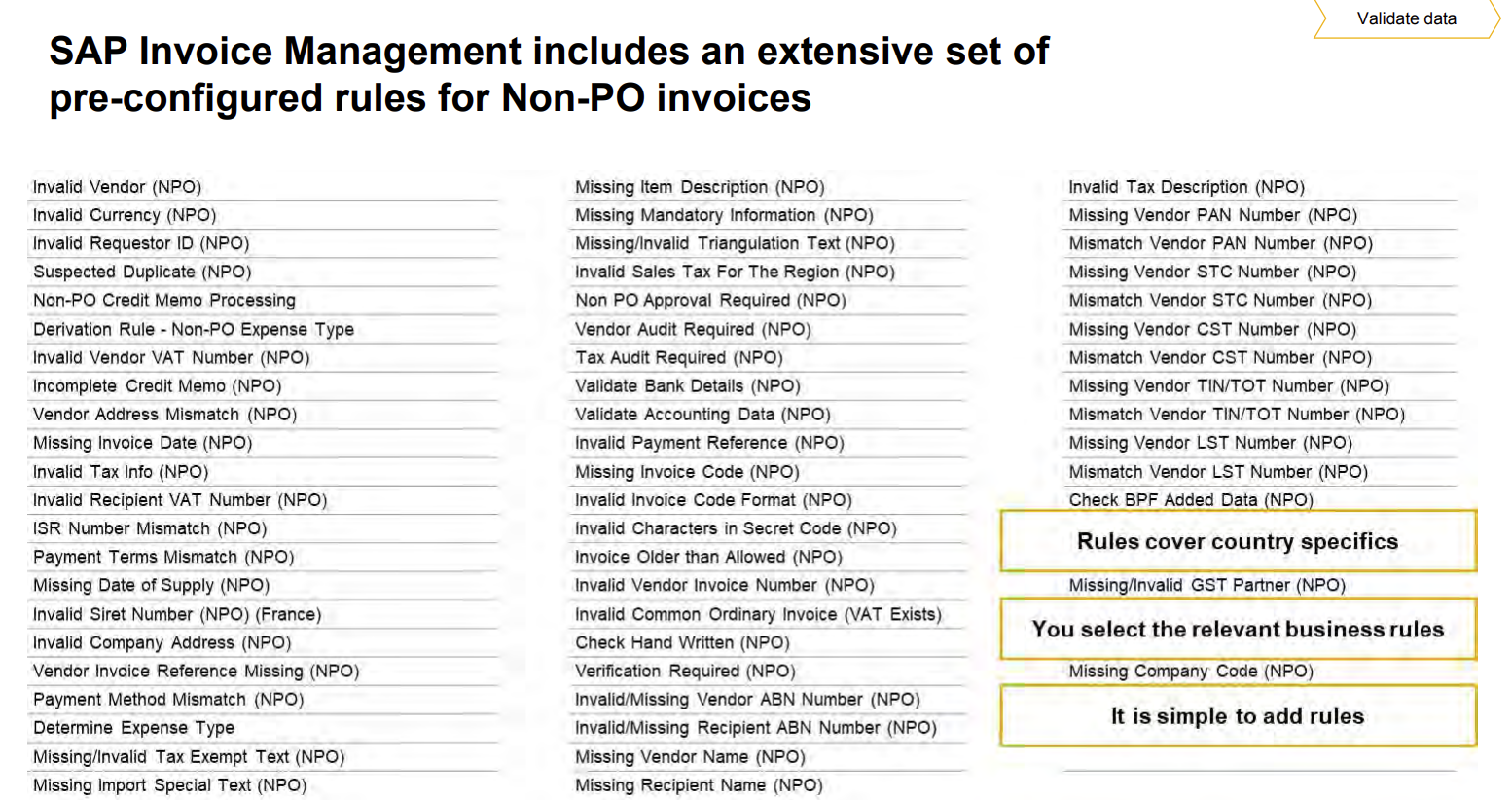Select 'Derivation Rule - Non-PO Expense Type'
1512x800 pixels.
pyautogui.click(x=194, y=329)
